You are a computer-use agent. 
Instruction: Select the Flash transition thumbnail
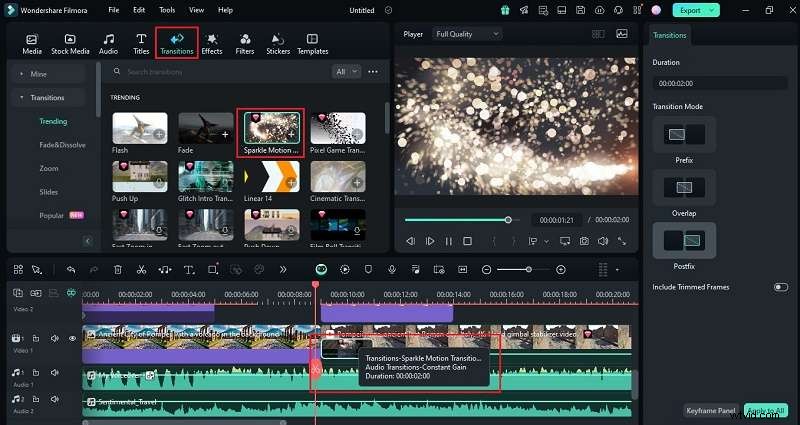click(x=140, y=128)
